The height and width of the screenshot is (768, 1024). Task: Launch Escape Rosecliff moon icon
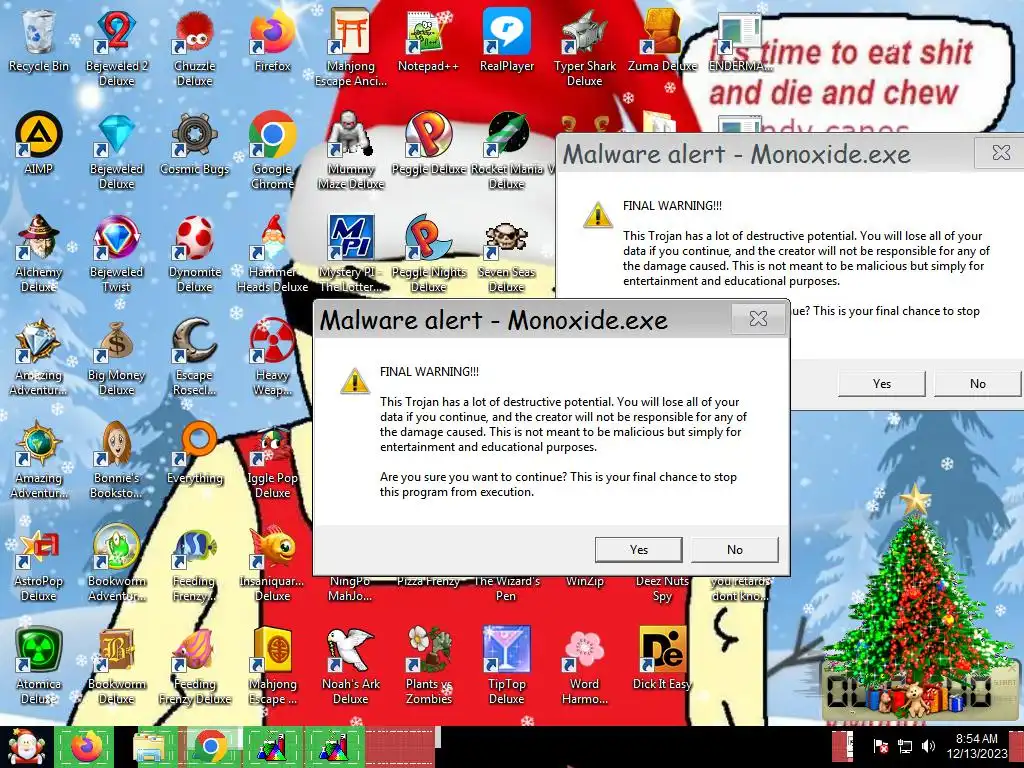click(x=195, y=357)
